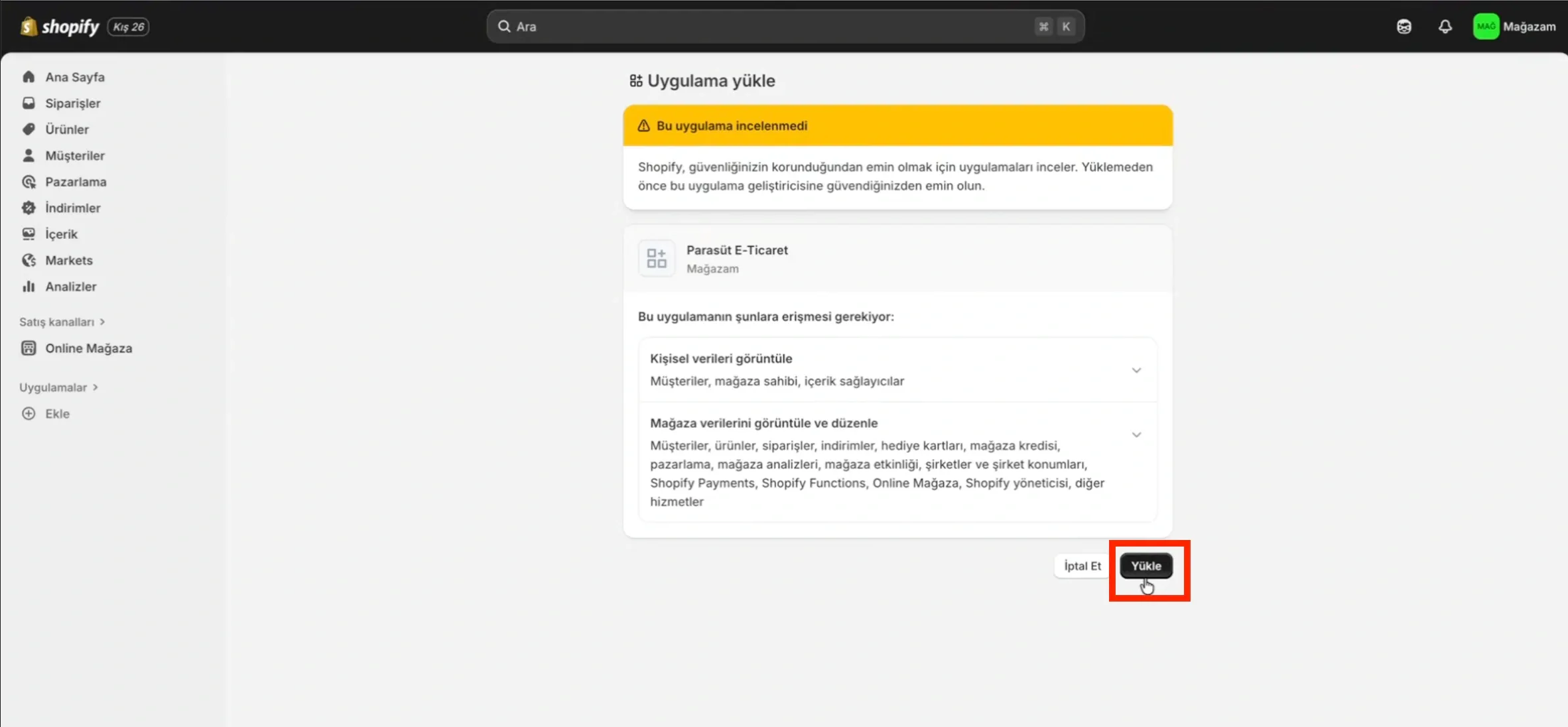1568x727 pixels.
Task: Click the green MAĞ store avatar
Action: pos(1486,27)
